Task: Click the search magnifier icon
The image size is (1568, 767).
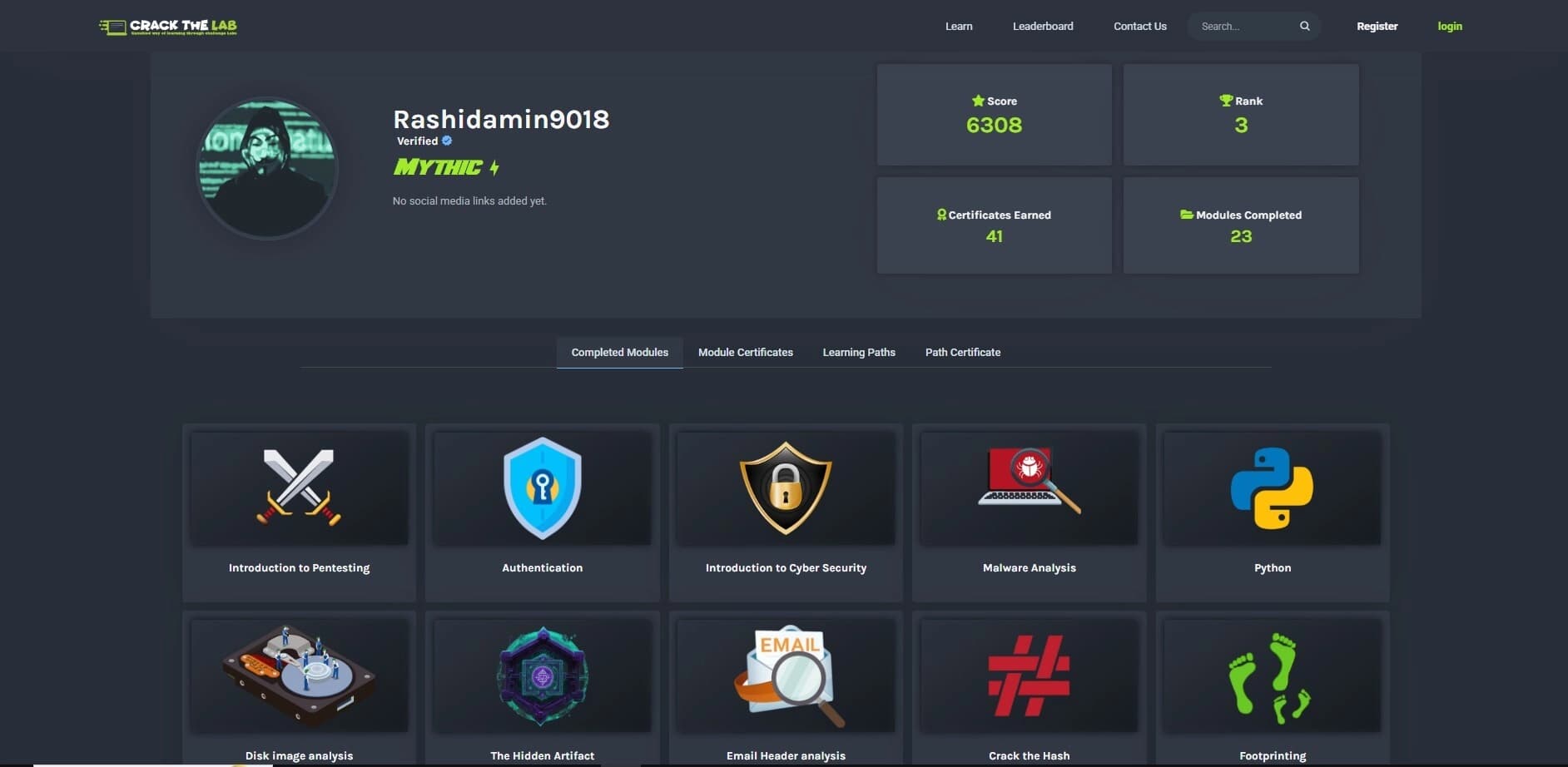Action: pyautogui.click(x=1304, y=26)
